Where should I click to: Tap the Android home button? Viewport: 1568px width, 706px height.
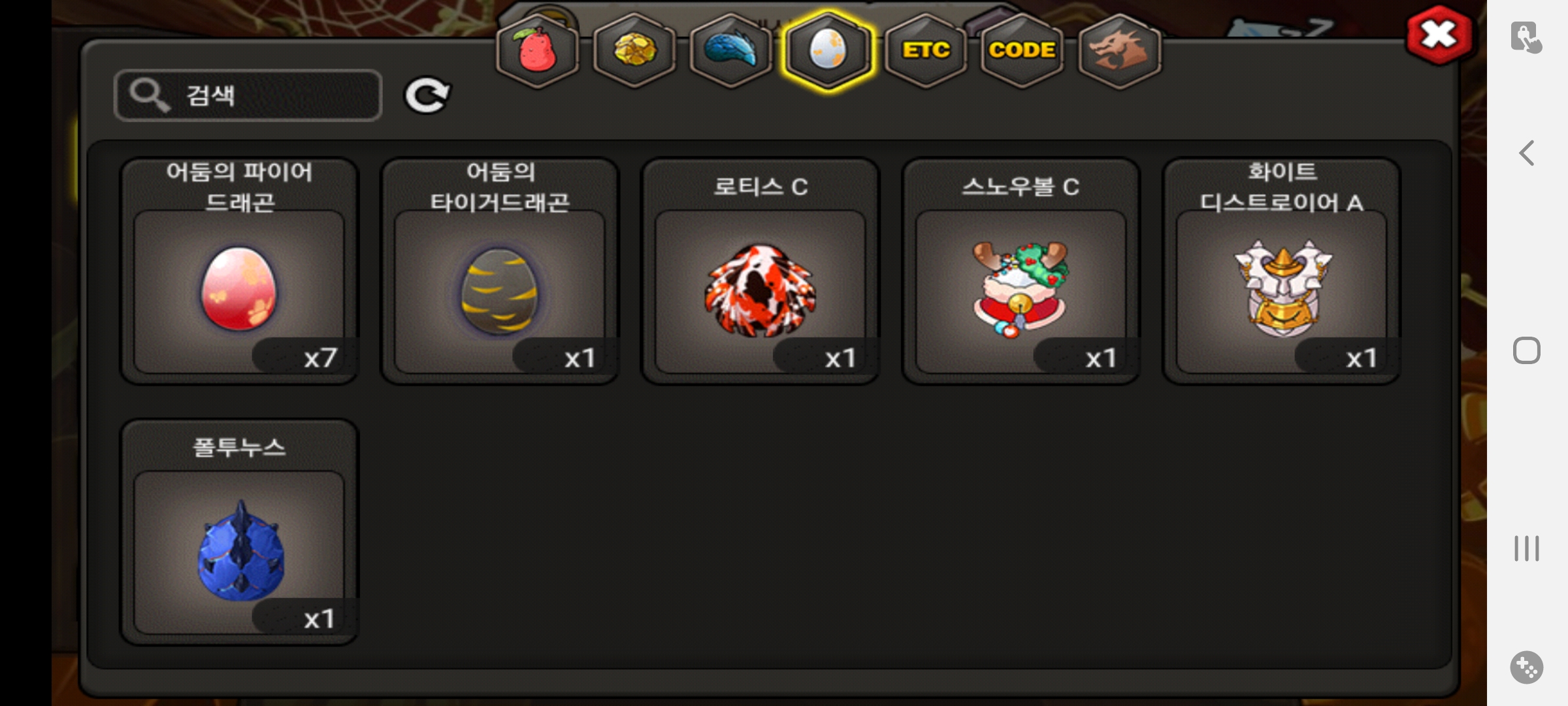coord(1527,351)
